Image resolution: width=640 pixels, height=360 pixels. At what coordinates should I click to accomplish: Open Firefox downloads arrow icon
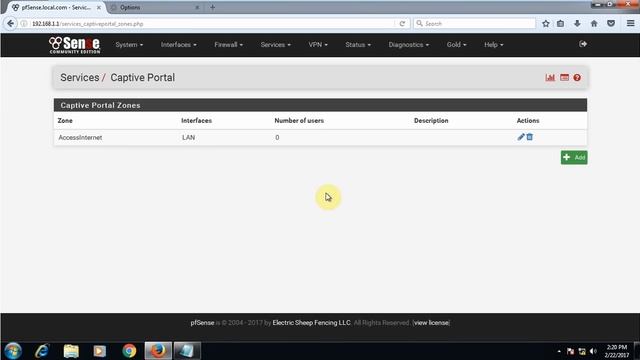[x=577, y=24]
